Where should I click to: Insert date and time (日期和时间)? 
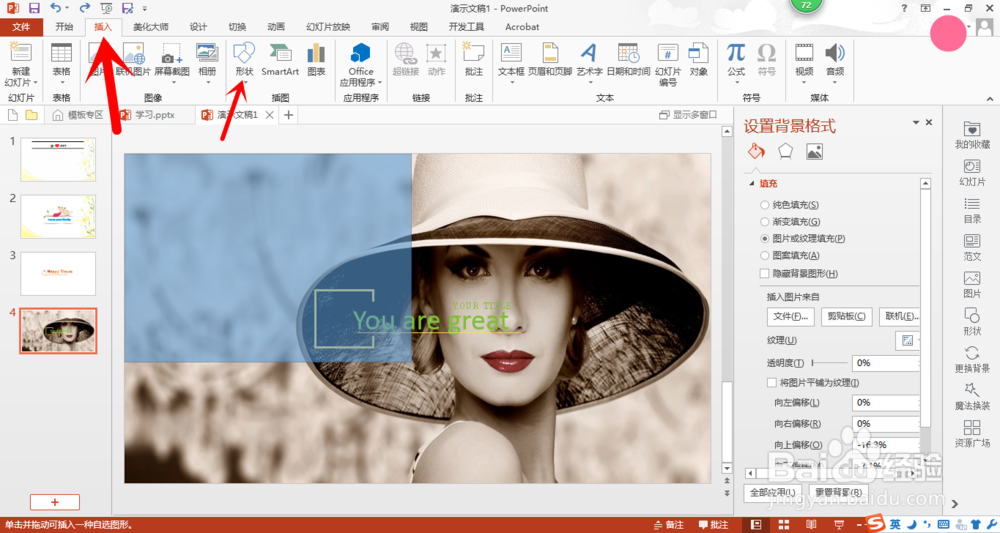(x=628, y=54)
